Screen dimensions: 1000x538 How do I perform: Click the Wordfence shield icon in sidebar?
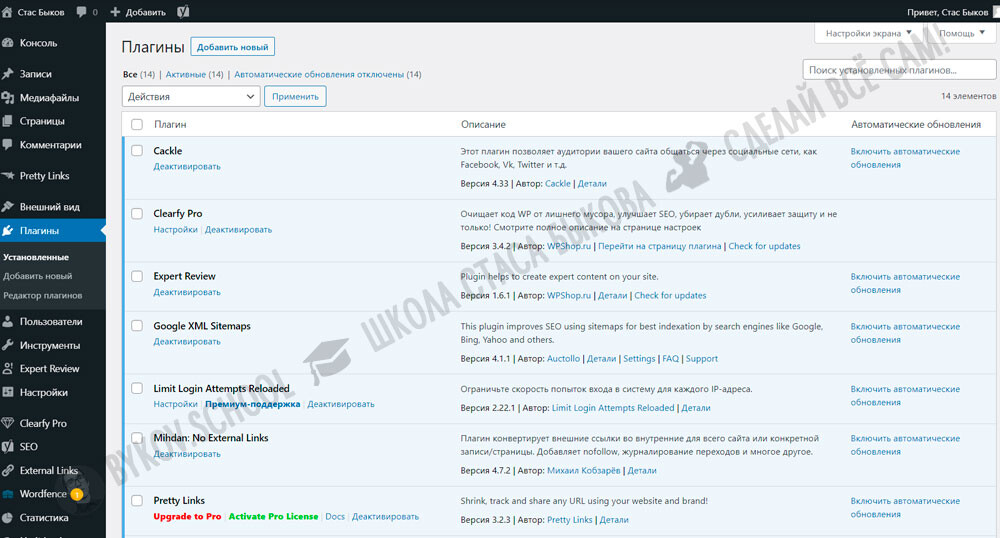(8, 494)
